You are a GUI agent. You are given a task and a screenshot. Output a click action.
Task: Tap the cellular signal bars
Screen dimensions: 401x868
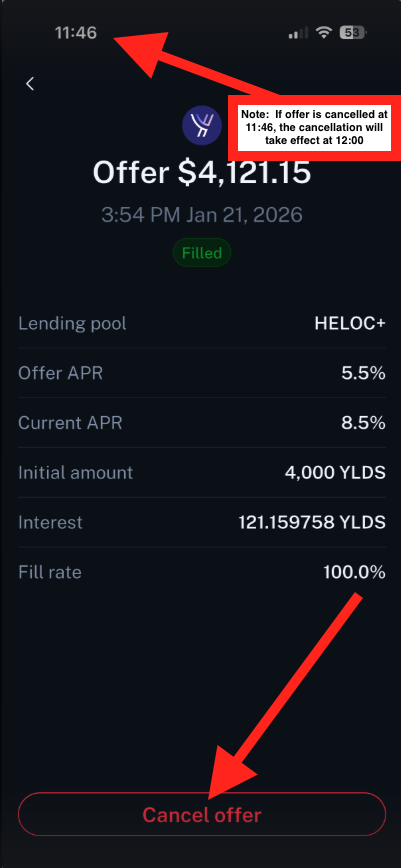click(x=299, y=34)
